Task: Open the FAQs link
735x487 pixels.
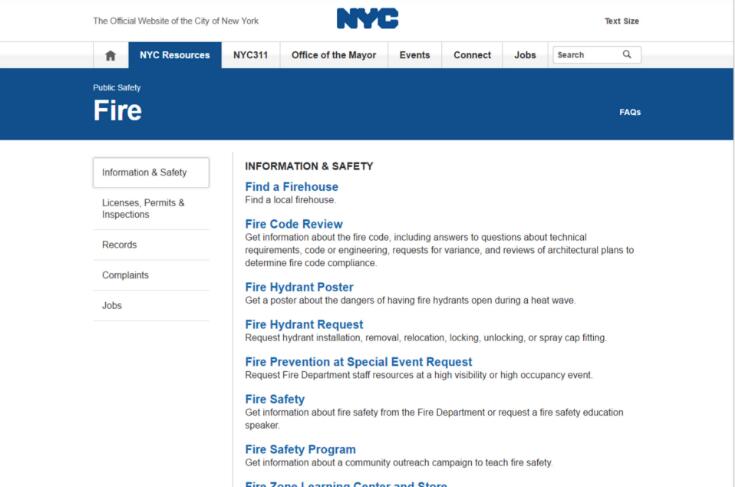Action: 630,112
